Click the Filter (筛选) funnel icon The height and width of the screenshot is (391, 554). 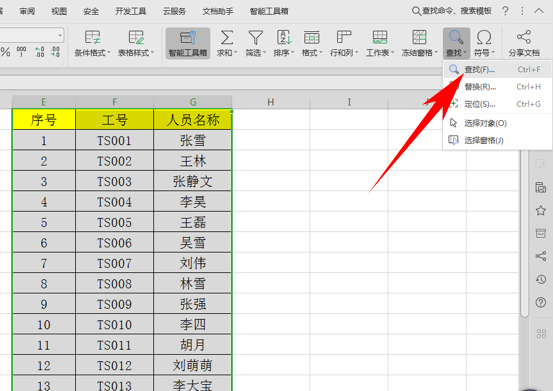(255, 37)
